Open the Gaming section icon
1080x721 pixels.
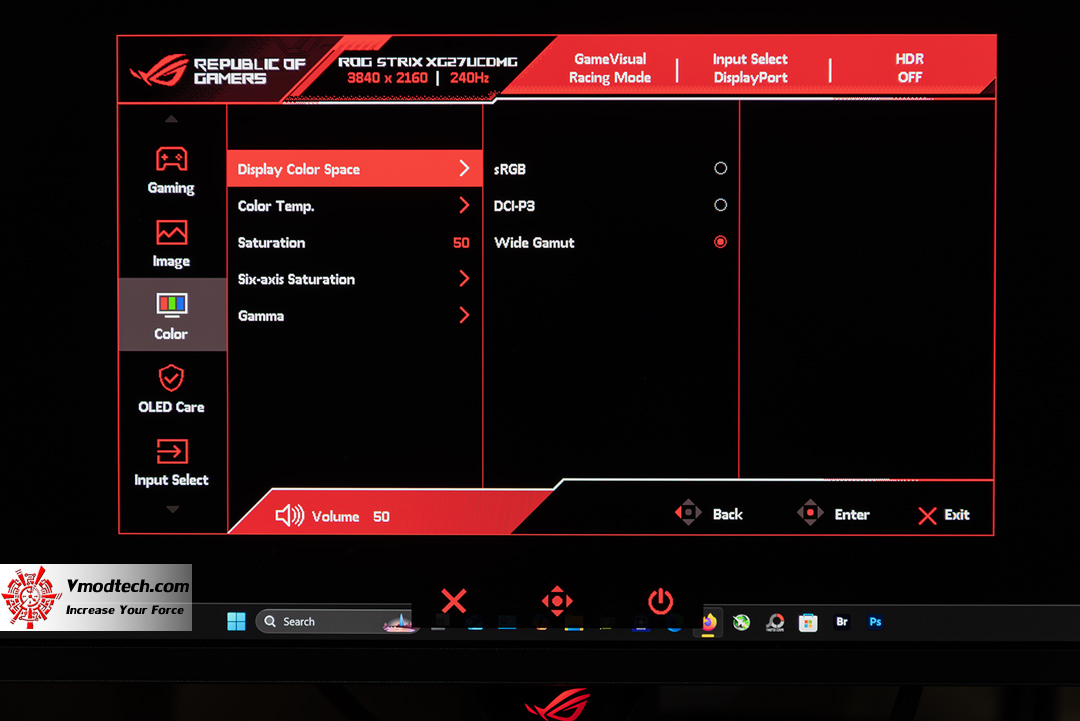(172, 159)
